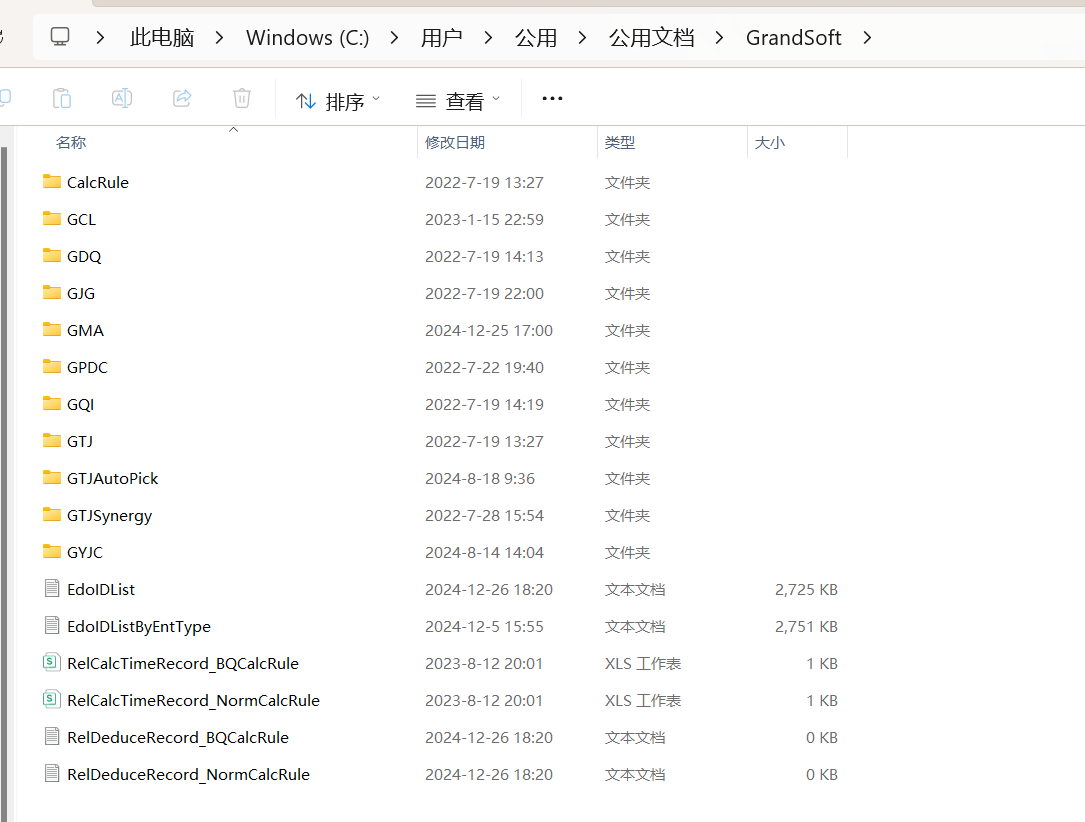Click the 2,751 KB size value
1085x822 pixels.
806,626
